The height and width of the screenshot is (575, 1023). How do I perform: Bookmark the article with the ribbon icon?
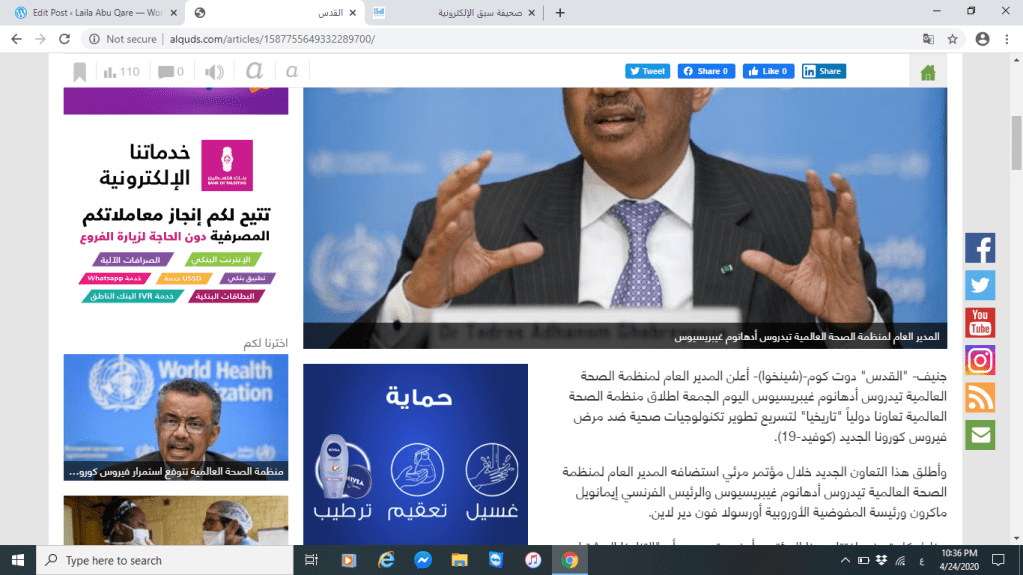pos(79,72)
